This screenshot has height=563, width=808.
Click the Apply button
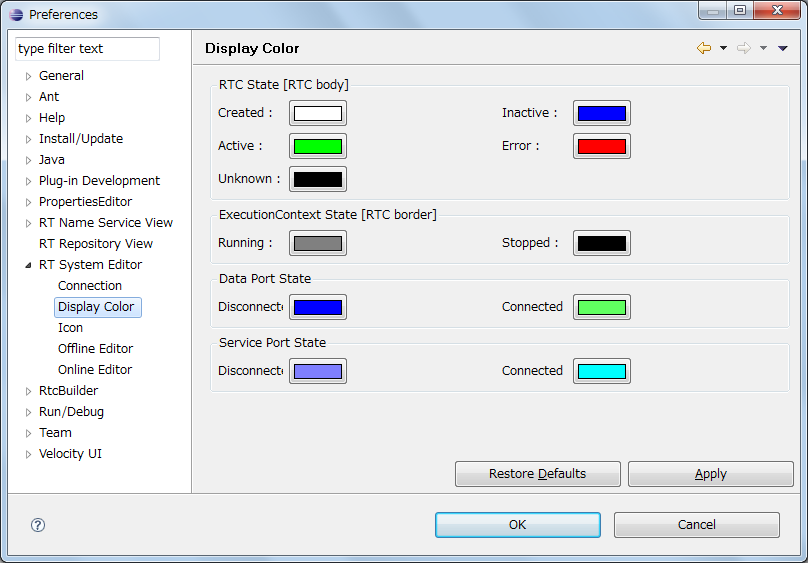pos(711,474)
